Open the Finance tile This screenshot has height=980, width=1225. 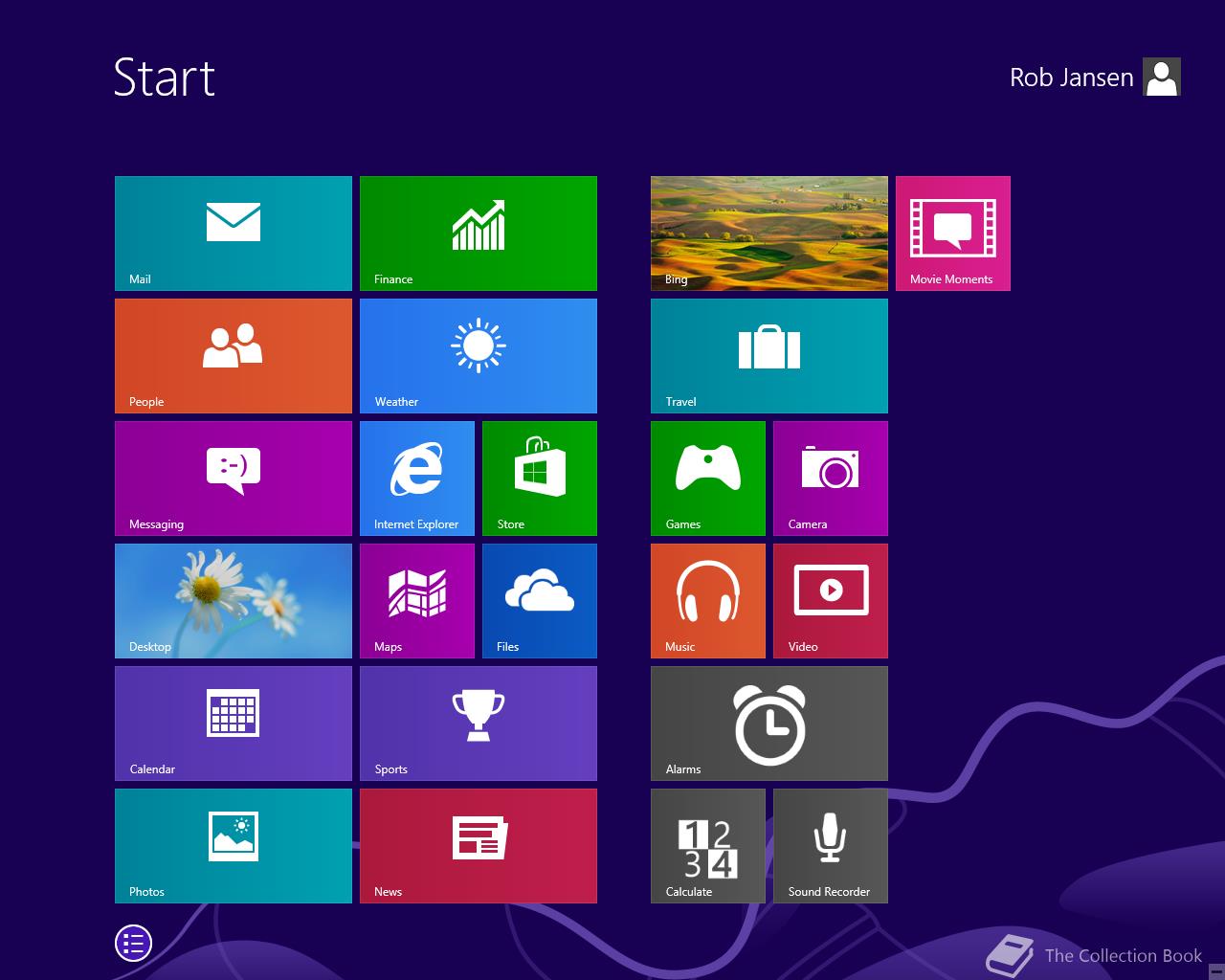(x=479, y=234)
